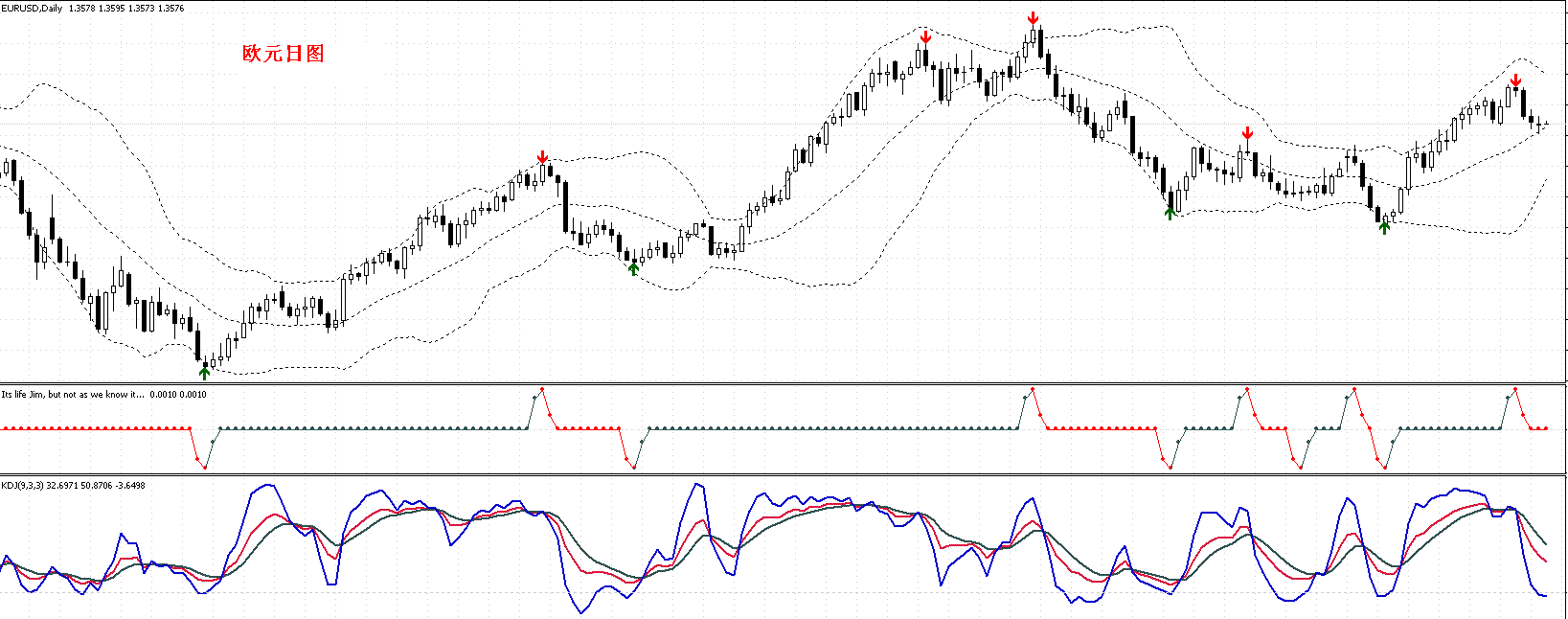Screen dimensions: 1568x619
Task: Click the 'Its life Jim, but not as we know it...' indicator label
Action: pyautogui.click(x=74, y=395)
